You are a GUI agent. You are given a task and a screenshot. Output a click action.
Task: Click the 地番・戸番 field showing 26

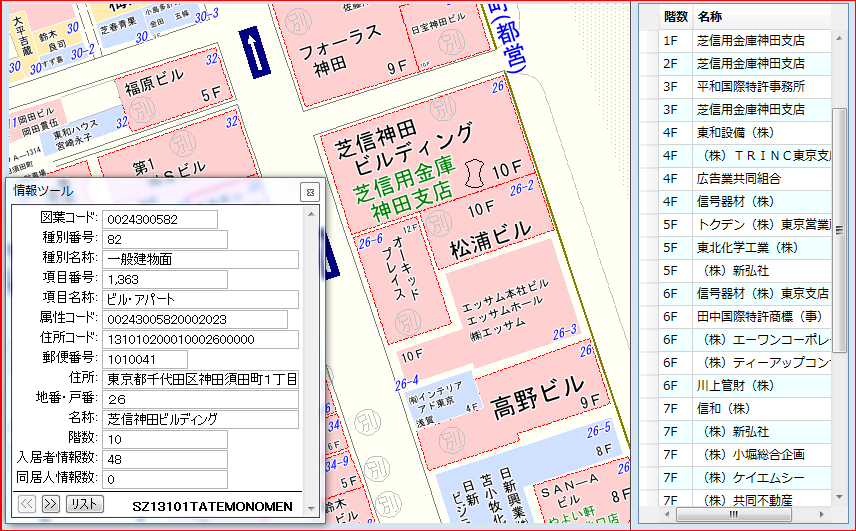pyautogui.click(x=200, y=399)
